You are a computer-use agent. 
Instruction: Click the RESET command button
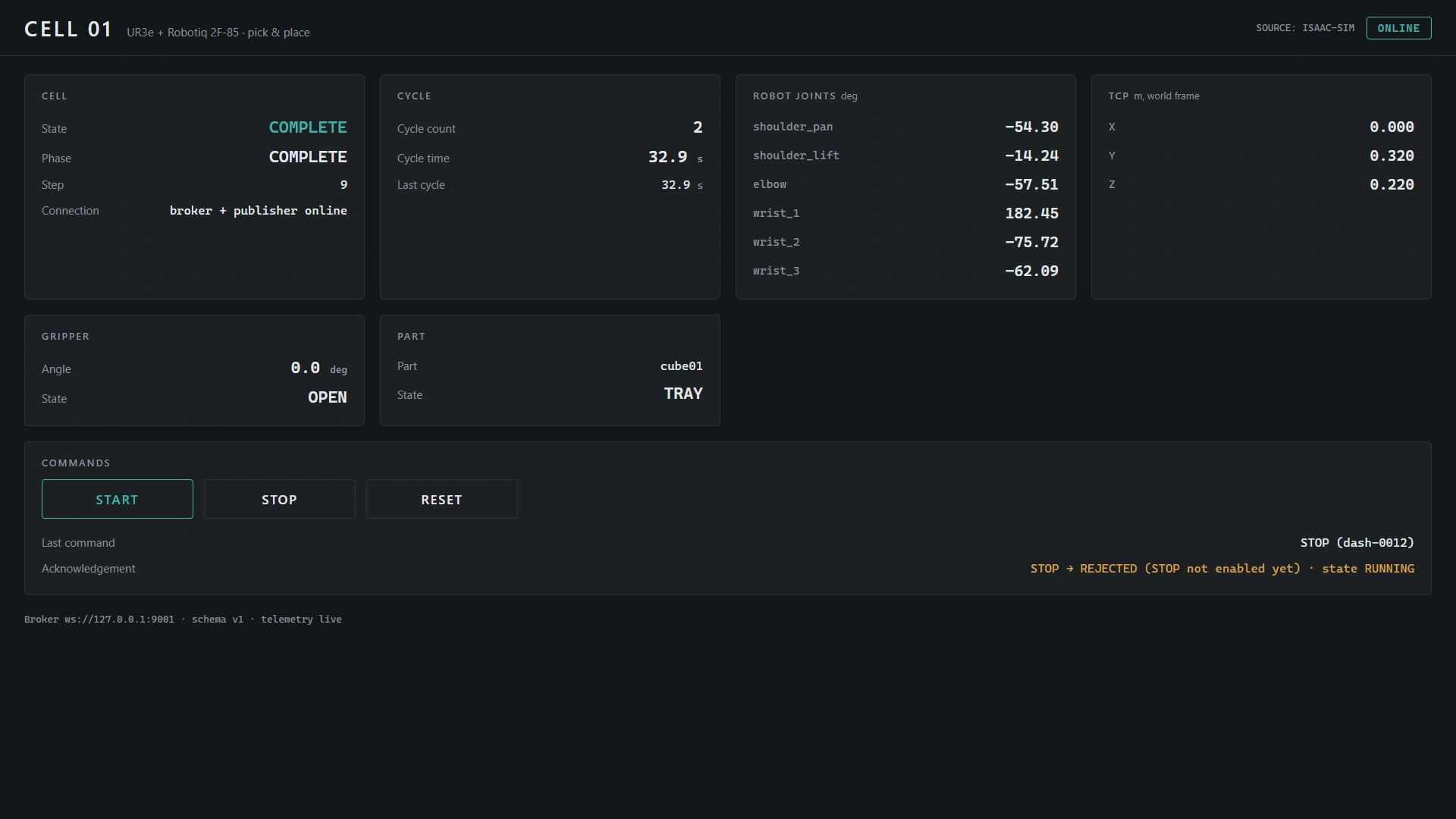click(x=441, y=499)
